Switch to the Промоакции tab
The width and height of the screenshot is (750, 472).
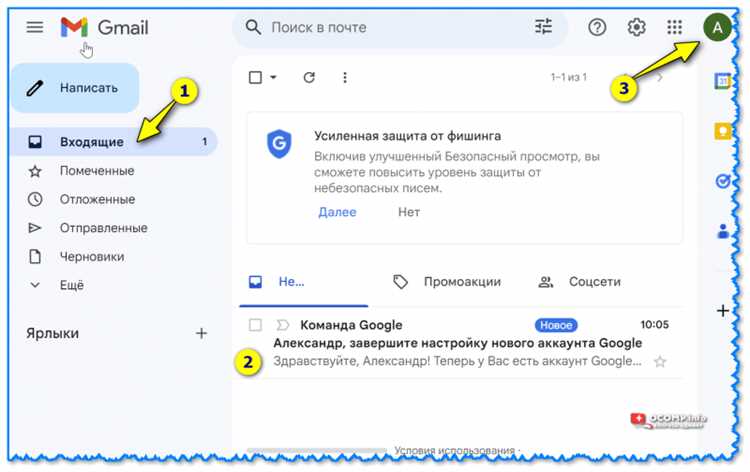447,282
